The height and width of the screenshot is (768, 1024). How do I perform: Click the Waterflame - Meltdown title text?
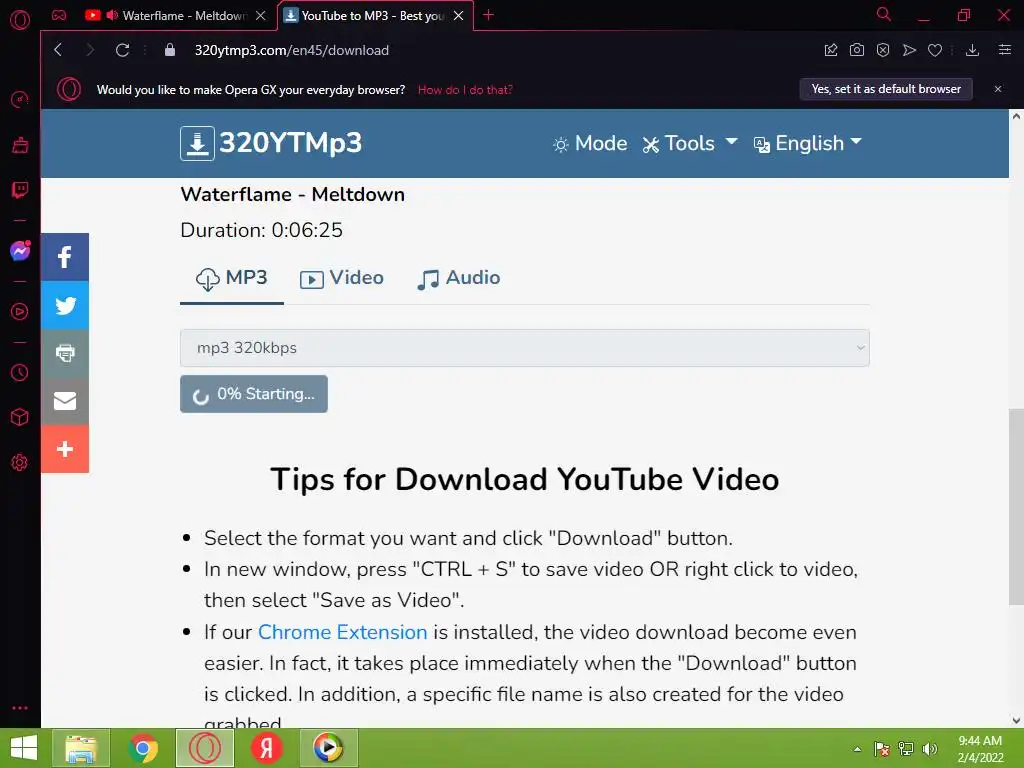click(x=293, y=195)
